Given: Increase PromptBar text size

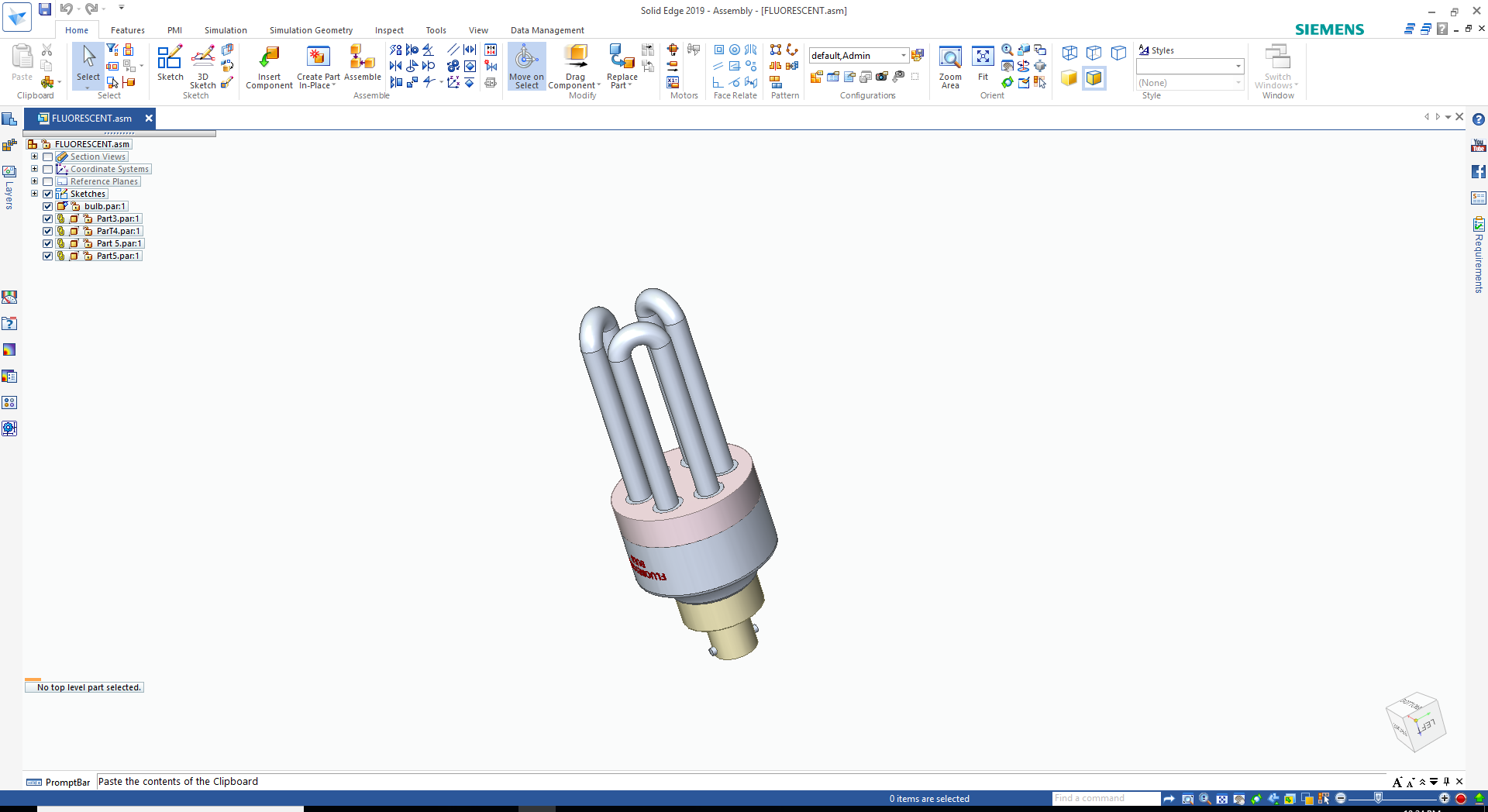Looking at the screenshot, I should pos(1397,783).
